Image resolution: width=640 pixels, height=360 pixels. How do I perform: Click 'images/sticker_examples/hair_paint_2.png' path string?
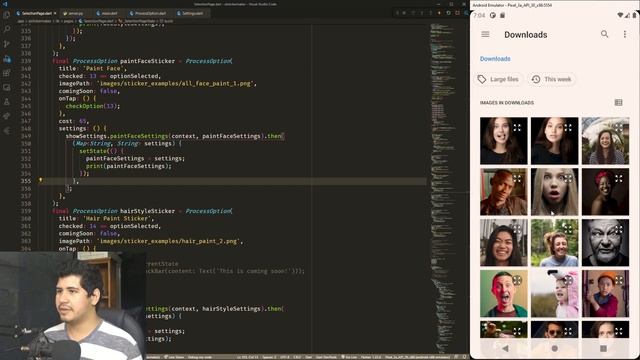(169, 241)
